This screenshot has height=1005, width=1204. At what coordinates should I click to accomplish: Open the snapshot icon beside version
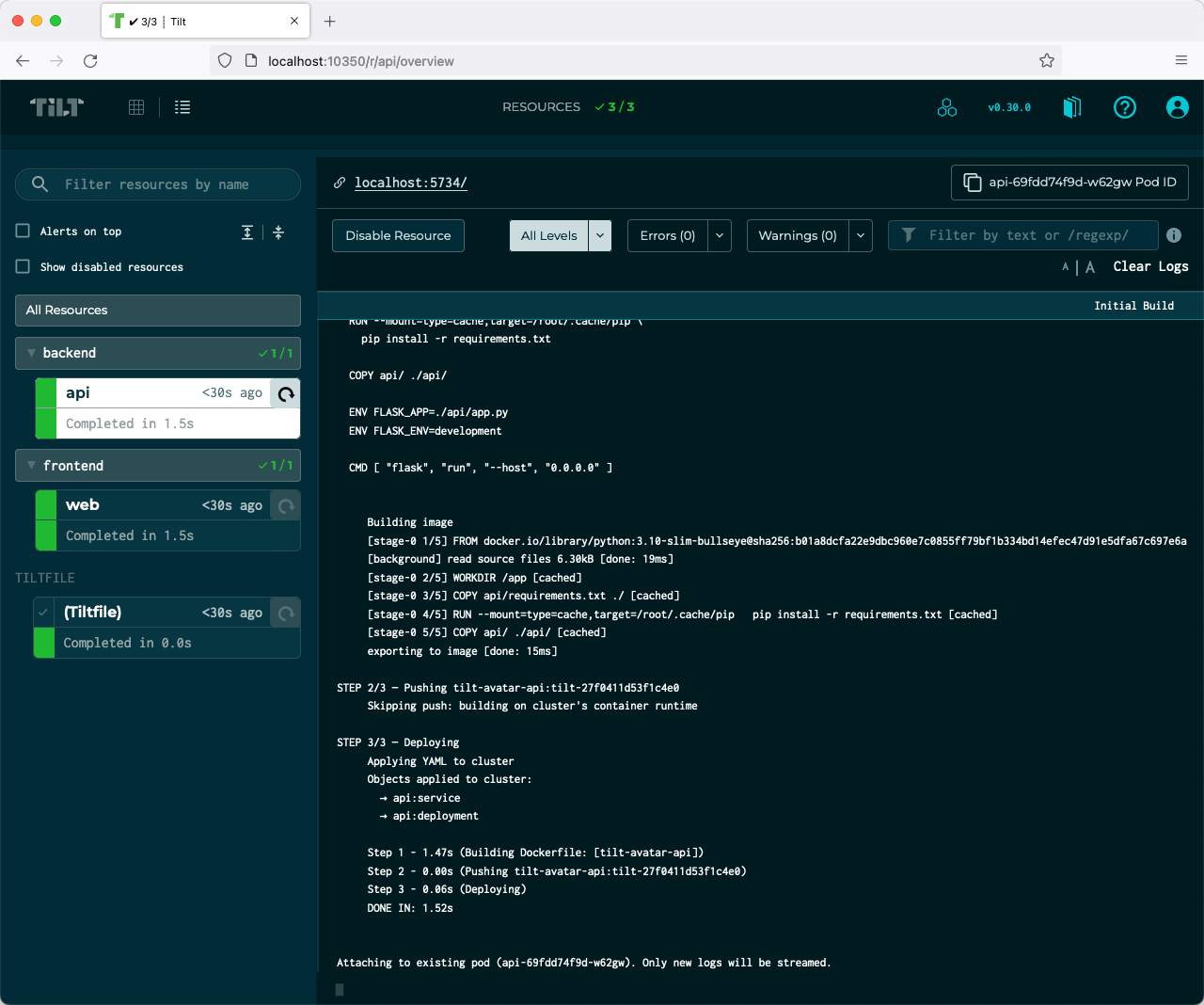click(1072, 107)
